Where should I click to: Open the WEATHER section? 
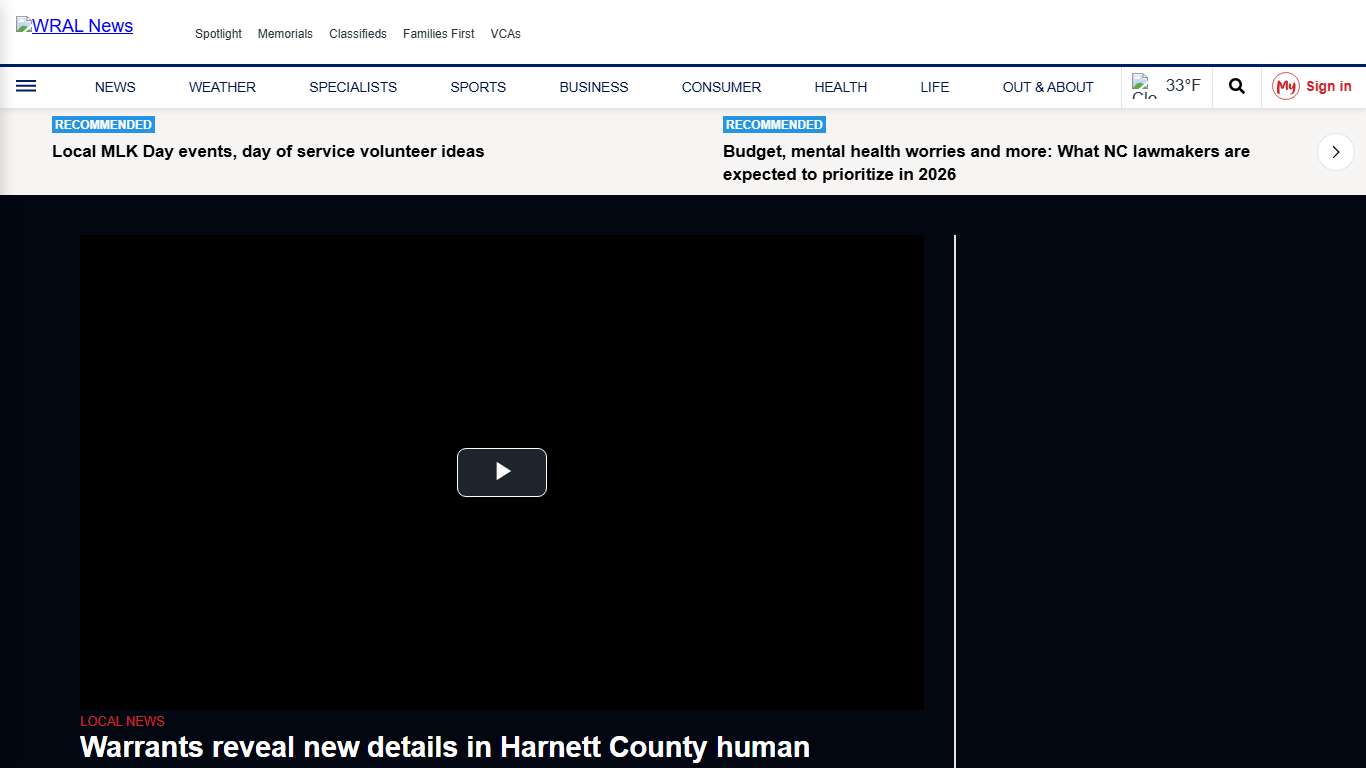(x=222, y=87)
